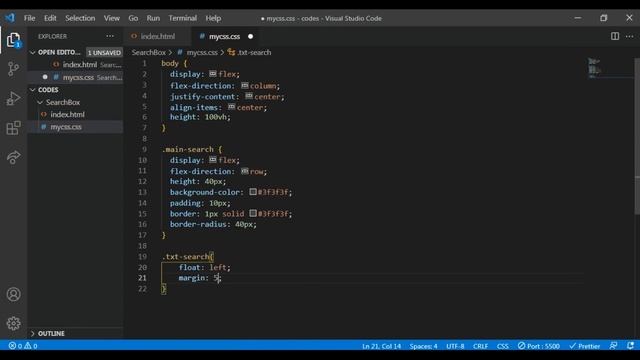This screenshot has width=640, height=360.
Task: Collapse the SearchBox folder
Action: click(x=40, y=102)
